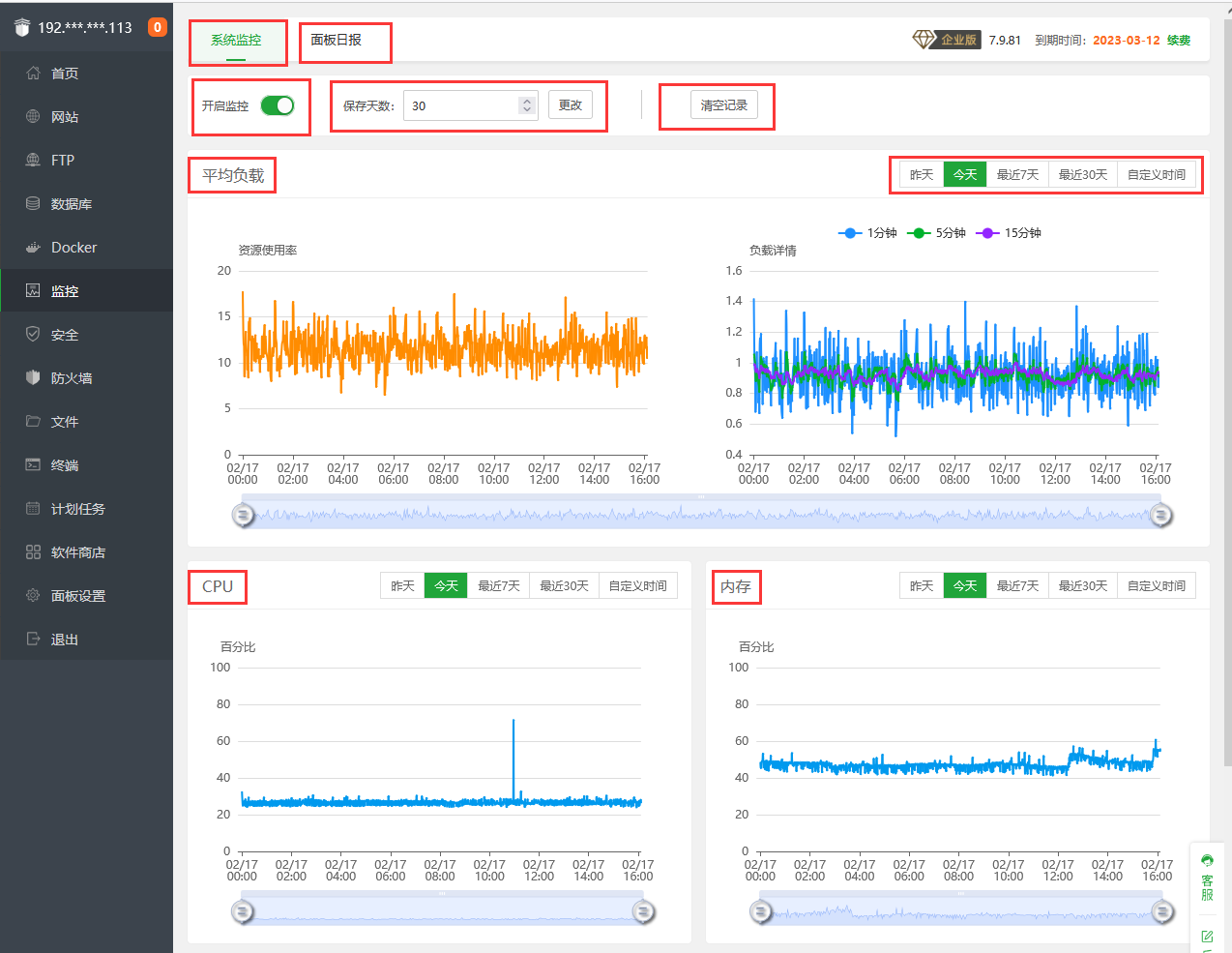Open the 软件商店 grid icon

tap(33, 552)
